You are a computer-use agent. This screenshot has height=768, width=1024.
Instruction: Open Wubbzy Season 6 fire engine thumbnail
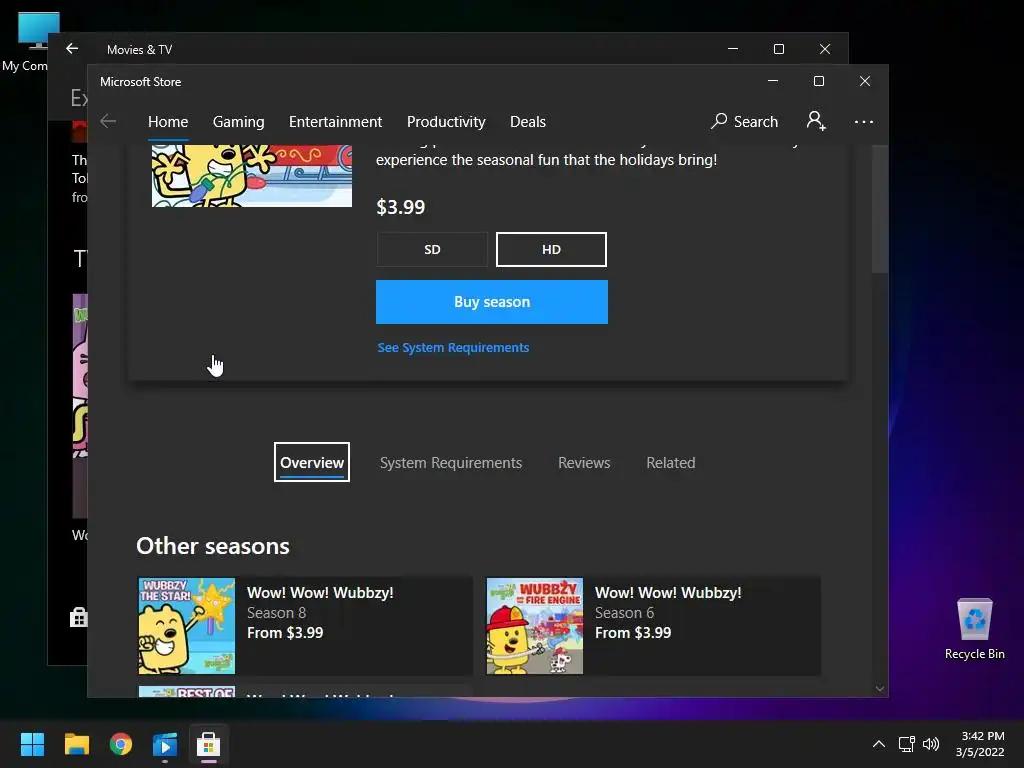[x=535, y=626]
